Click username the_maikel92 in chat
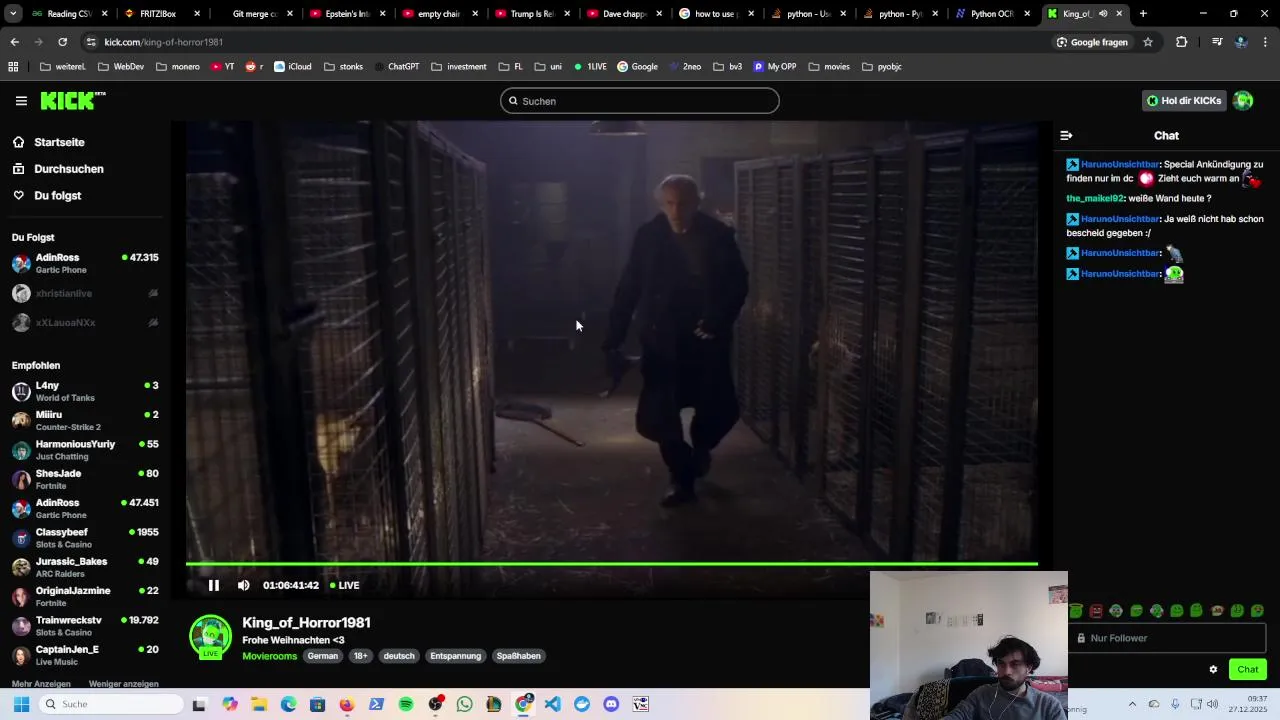1280x720 pixels. point(1095,198)
